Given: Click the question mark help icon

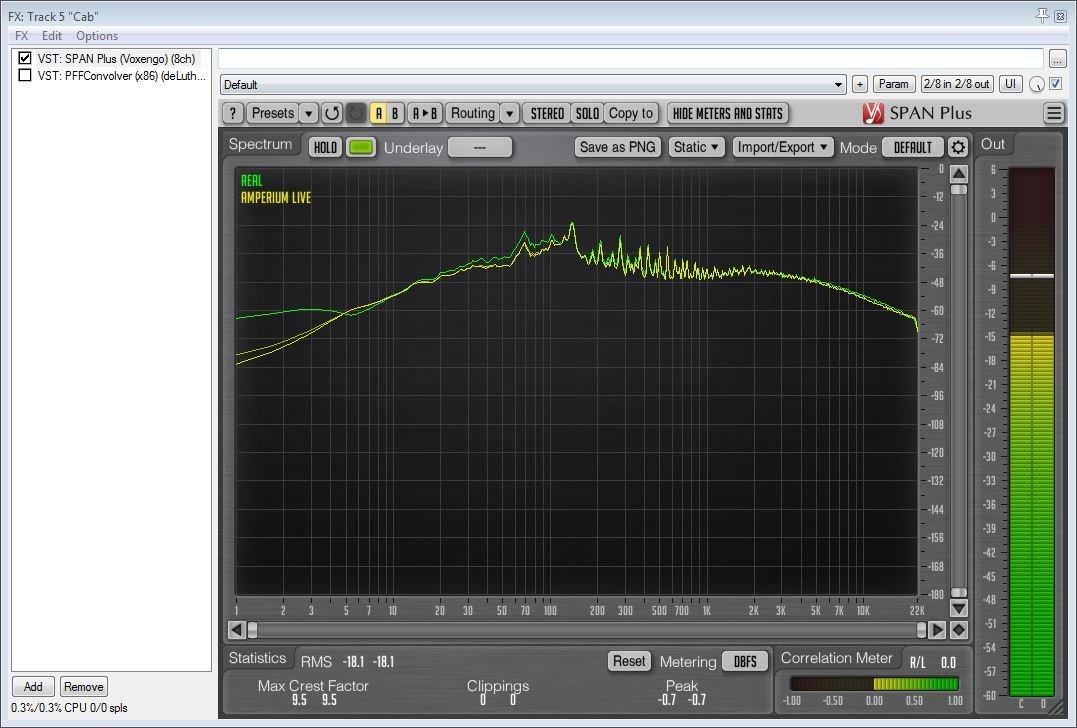Looking at the screenshot, I should [232, 113].
